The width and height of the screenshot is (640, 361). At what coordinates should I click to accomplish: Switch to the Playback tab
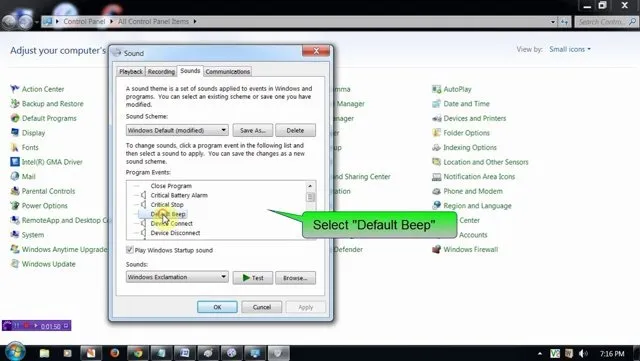coord(131,71)
